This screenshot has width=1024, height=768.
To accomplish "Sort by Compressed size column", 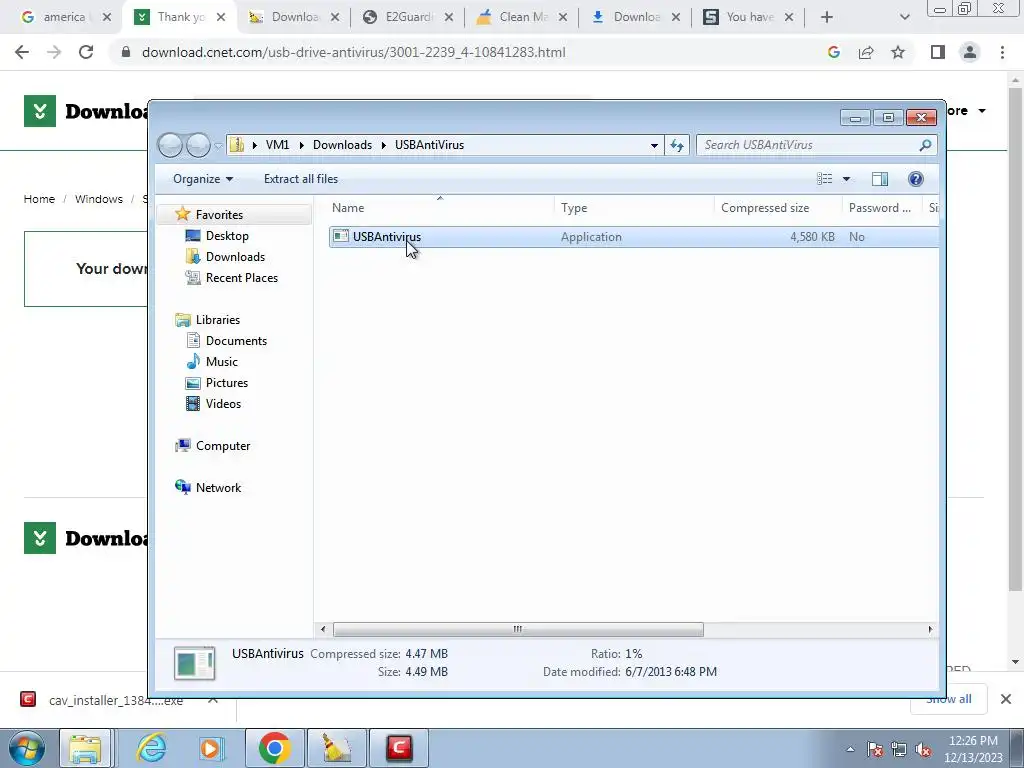I will click(777, 208).
